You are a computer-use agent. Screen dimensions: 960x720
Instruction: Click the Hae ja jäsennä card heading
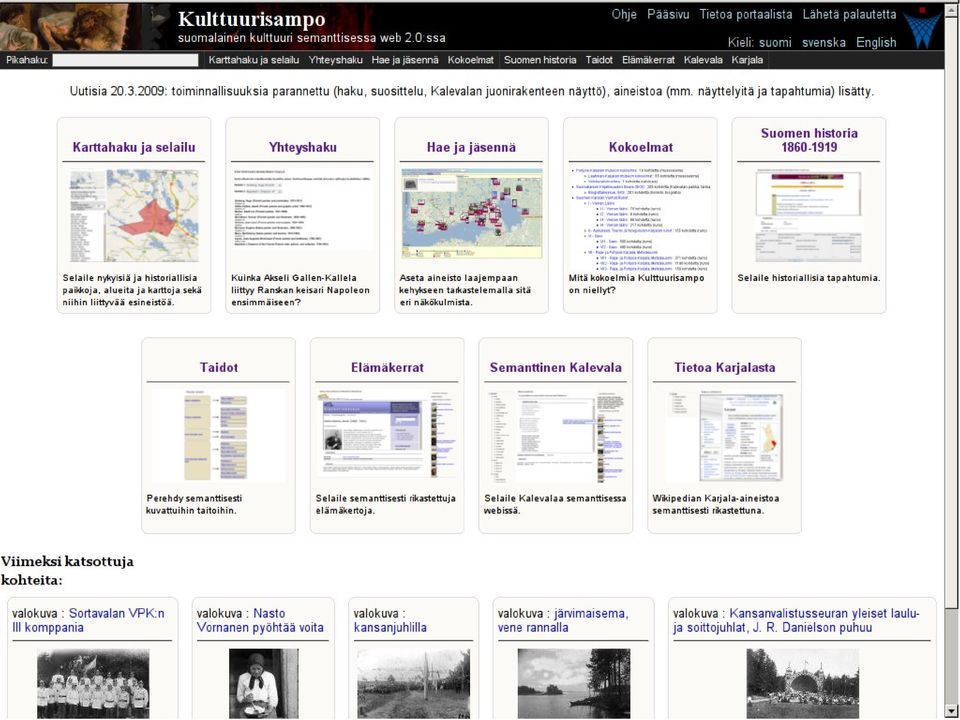pyautogui.click(x=471, y=148)
